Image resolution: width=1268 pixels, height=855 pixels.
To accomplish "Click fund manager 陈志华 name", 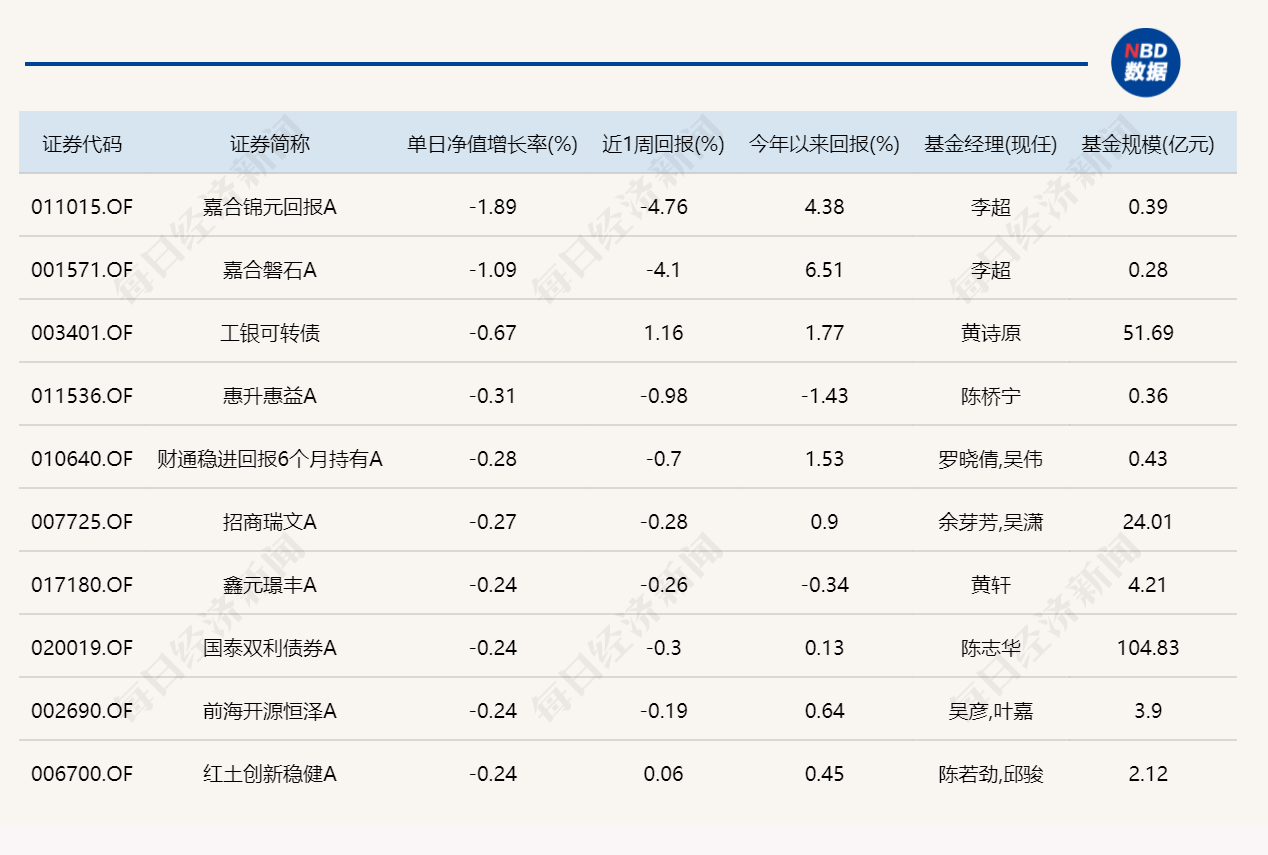I will tap(993, 648).
